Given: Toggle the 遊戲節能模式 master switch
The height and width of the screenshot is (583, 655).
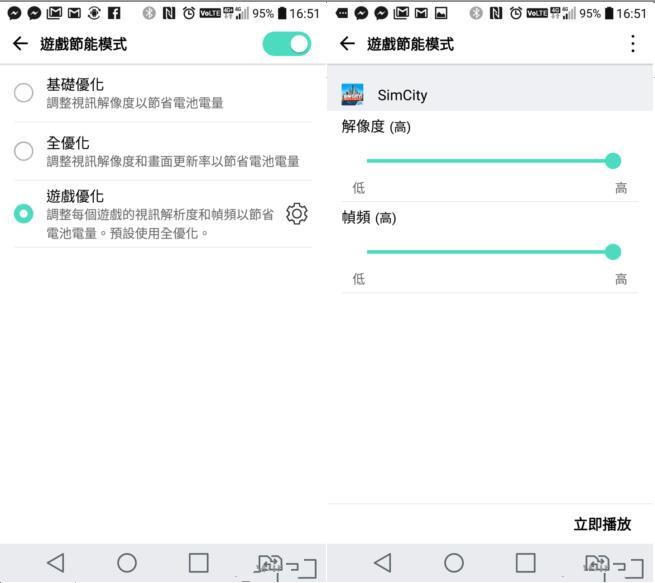Looking at the screenshot, I should point(287,44).
